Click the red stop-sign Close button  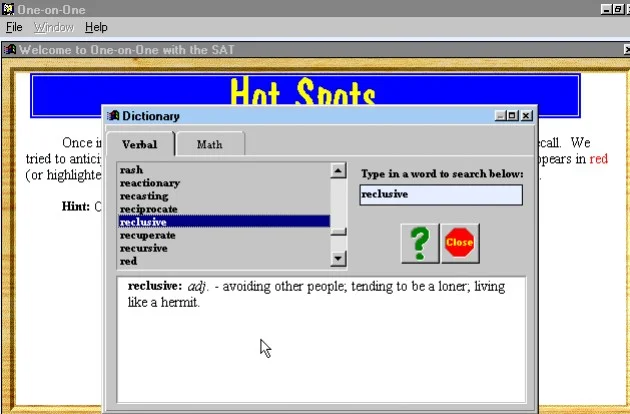click(x=460, y=244)
